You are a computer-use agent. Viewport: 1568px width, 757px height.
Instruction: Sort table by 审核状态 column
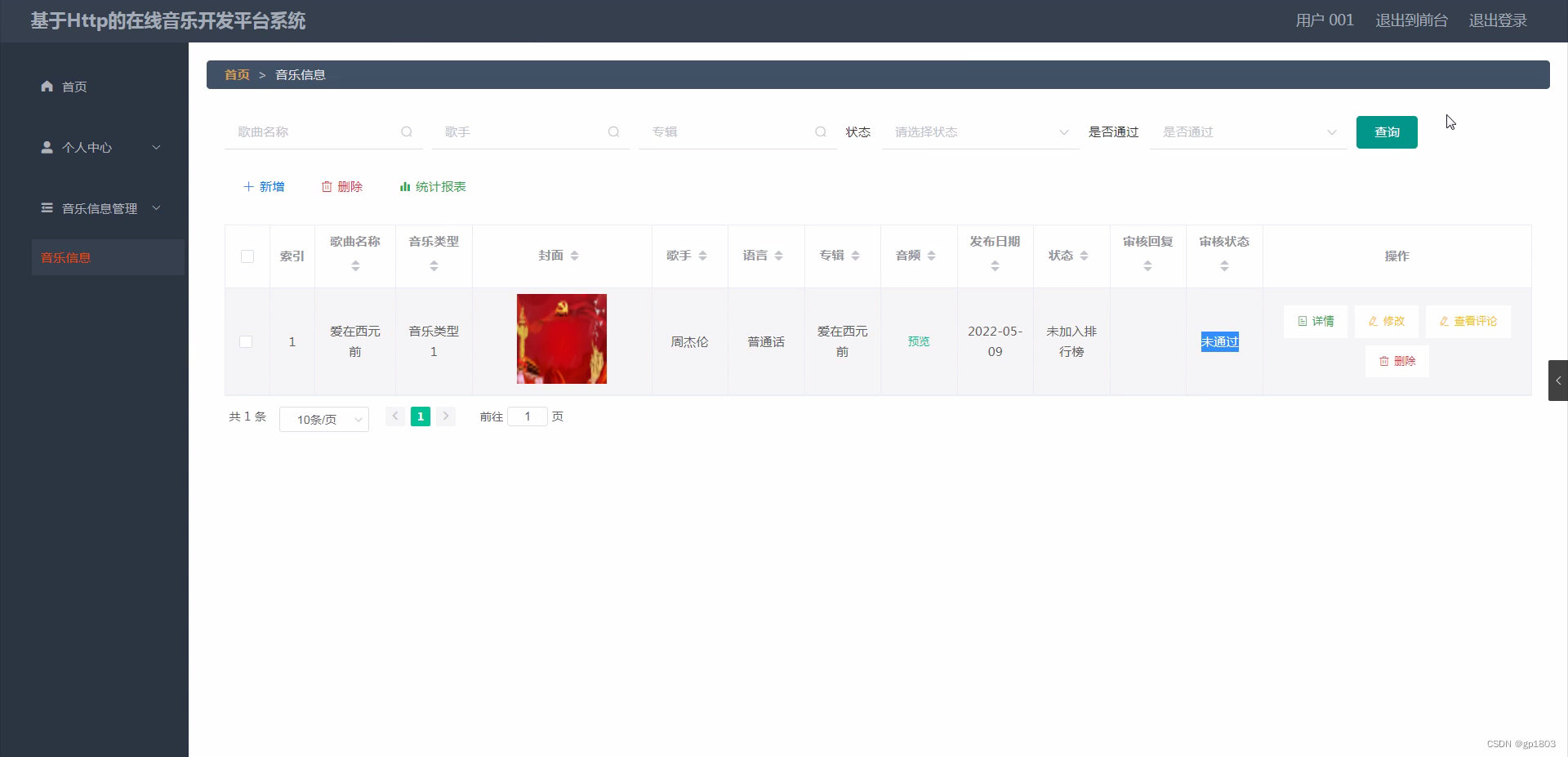(1224, 265)
